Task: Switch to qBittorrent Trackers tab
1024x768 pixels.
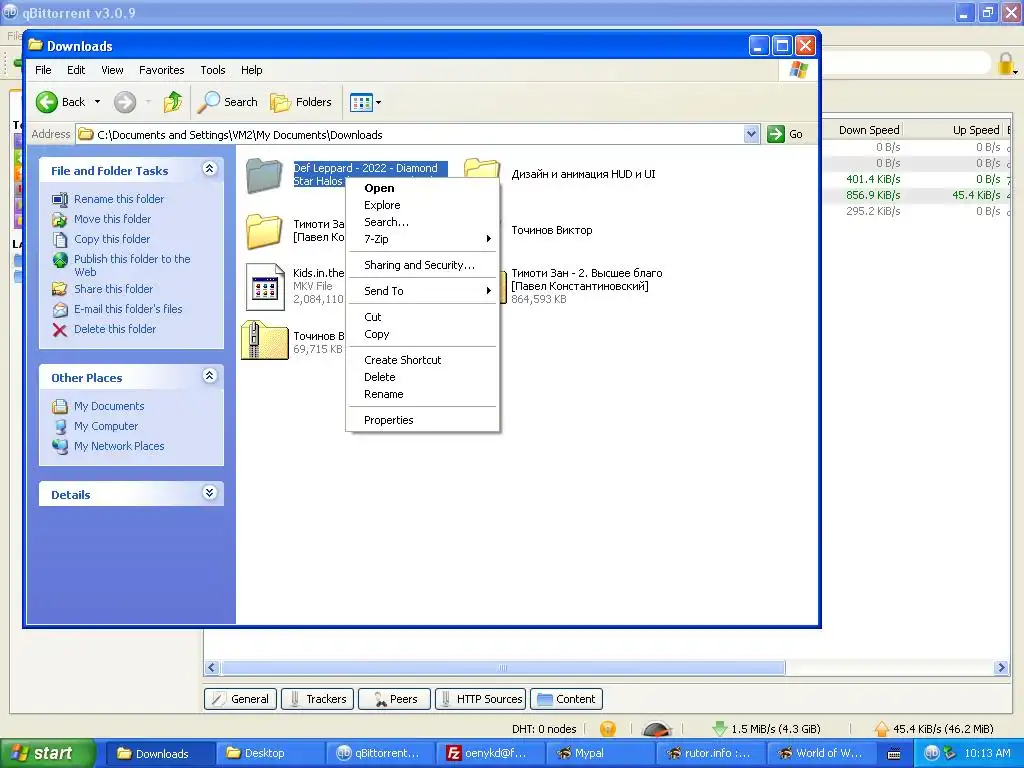Action: [x=317, y=699]
